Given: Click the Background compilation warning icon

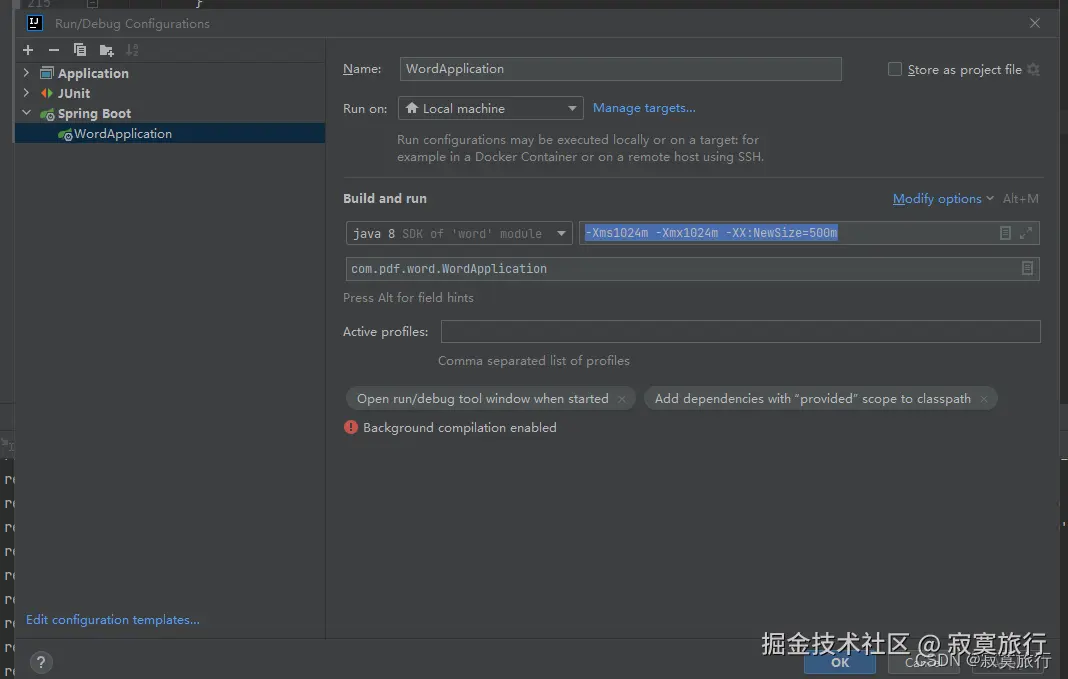Looking at the screenshot, I should click(x=351, y=427).
